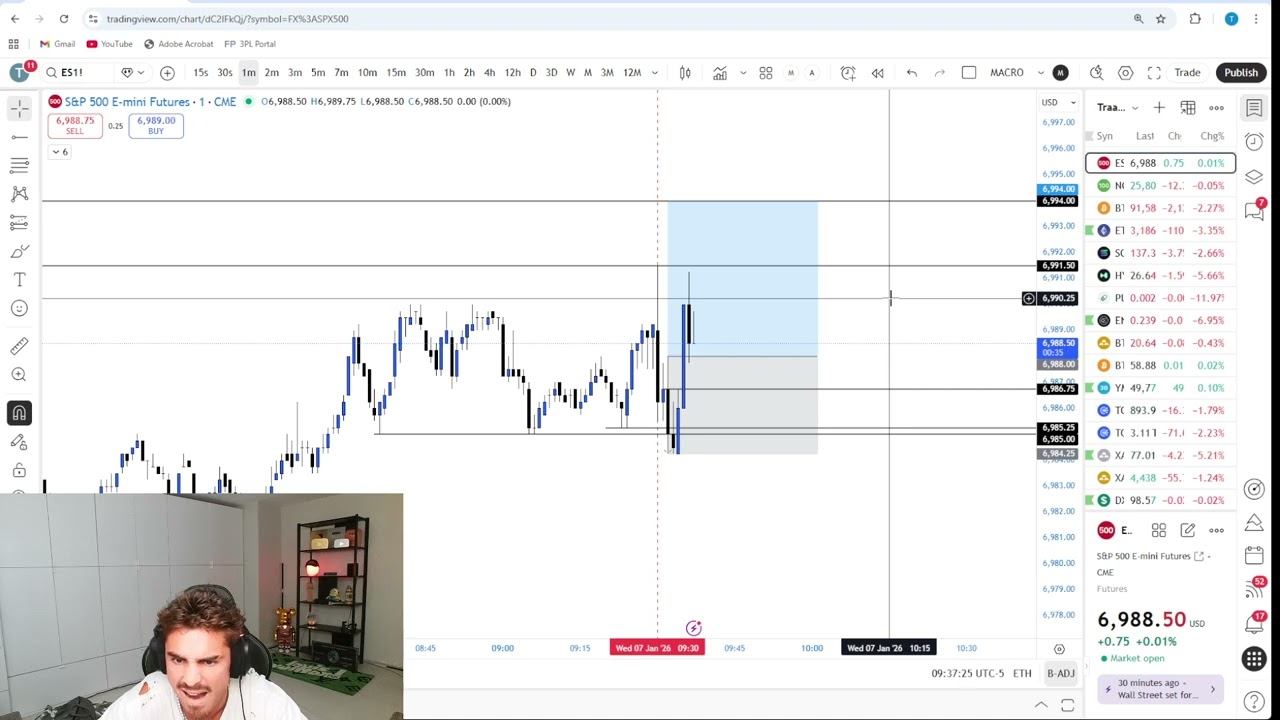This screenshot has width=1280, height=720.
Task: Open the pattern drawing tools
Action: point(19,194)
